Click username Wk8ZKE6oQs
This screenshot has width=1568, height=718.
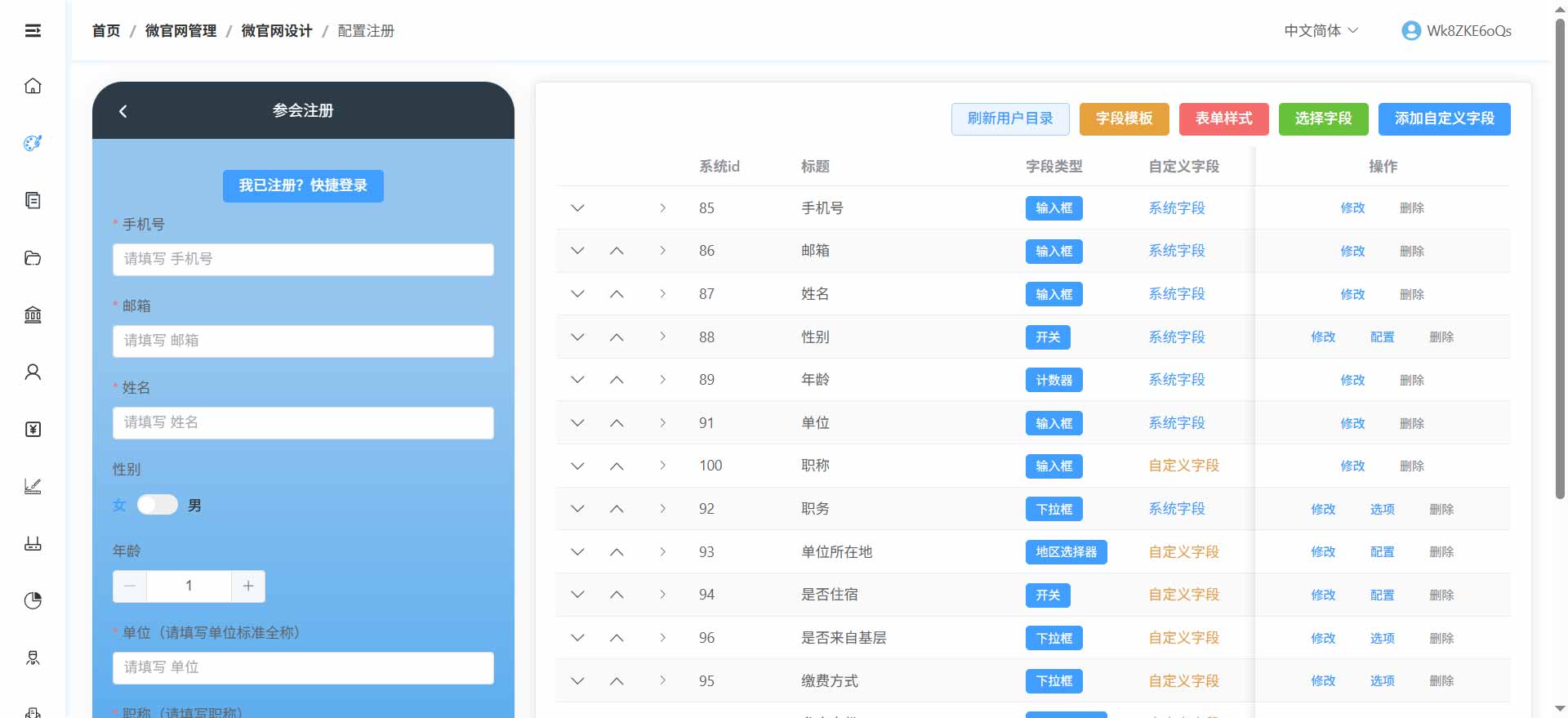click(1469, 31)
